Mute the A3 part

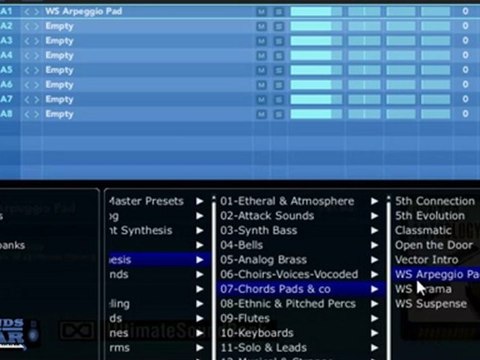point(262,41)
